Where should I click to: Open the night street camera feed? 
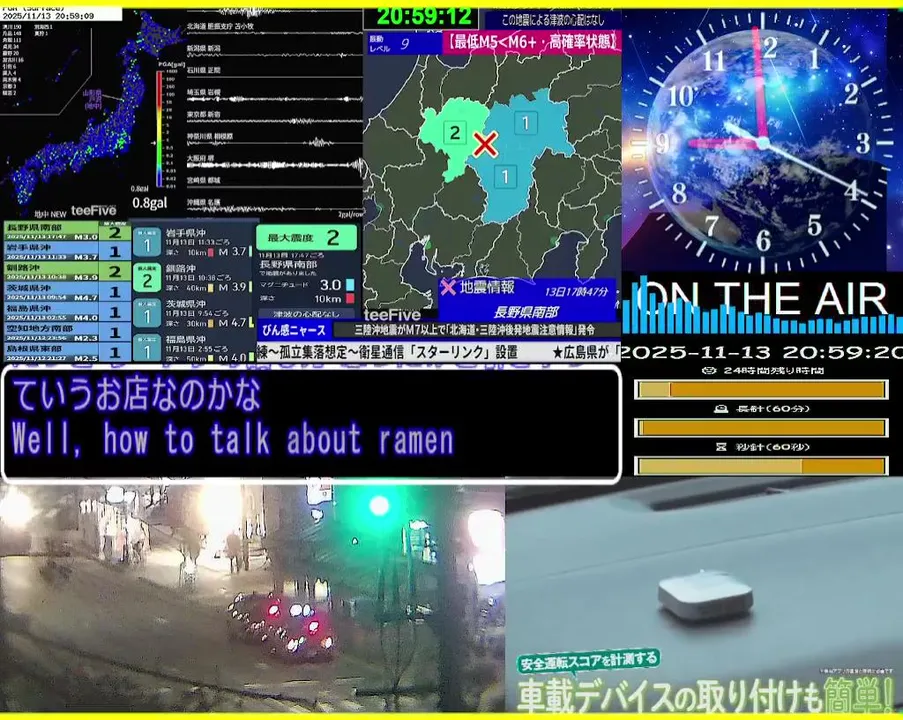(252, 598)
